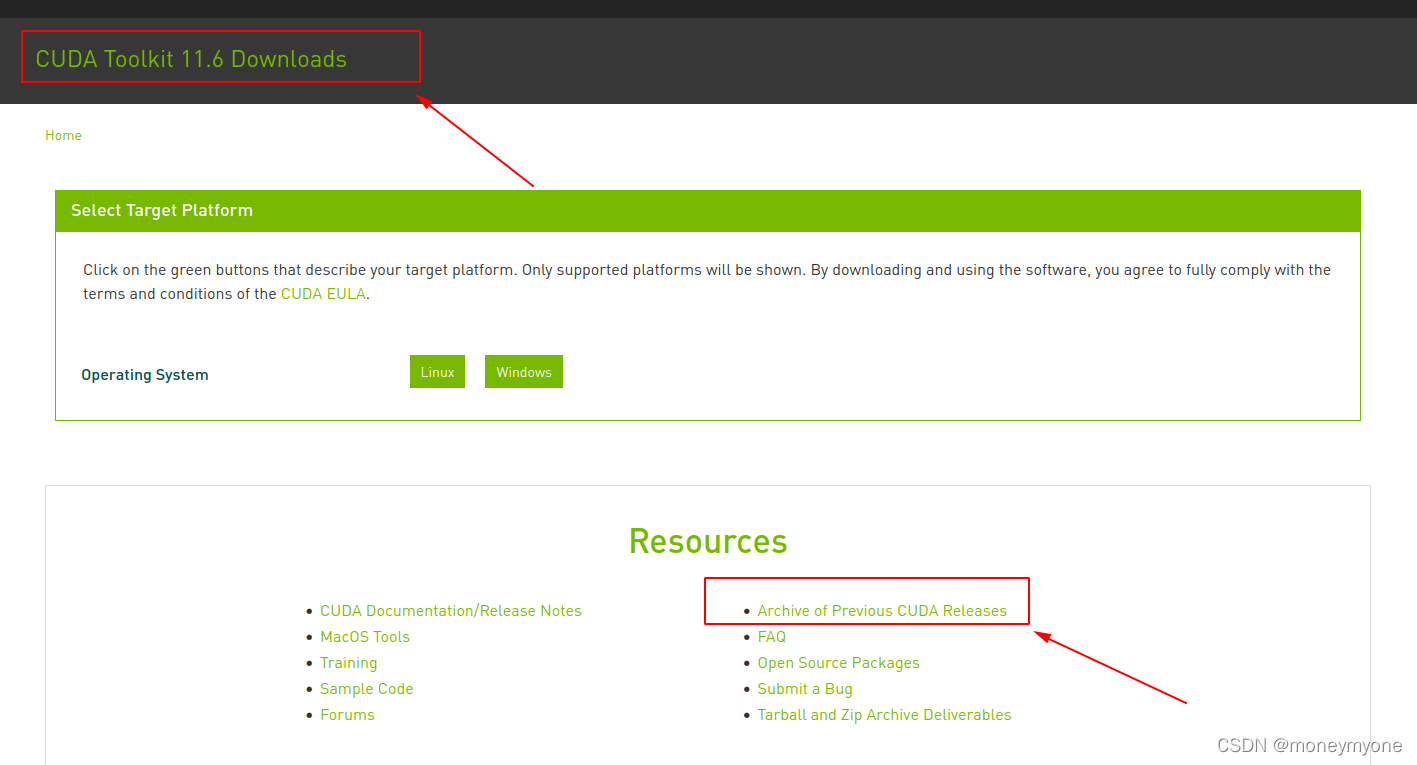Screen dimensions: 1417x765
Task: Open the Sample Code link
Action: pos(367,689)
